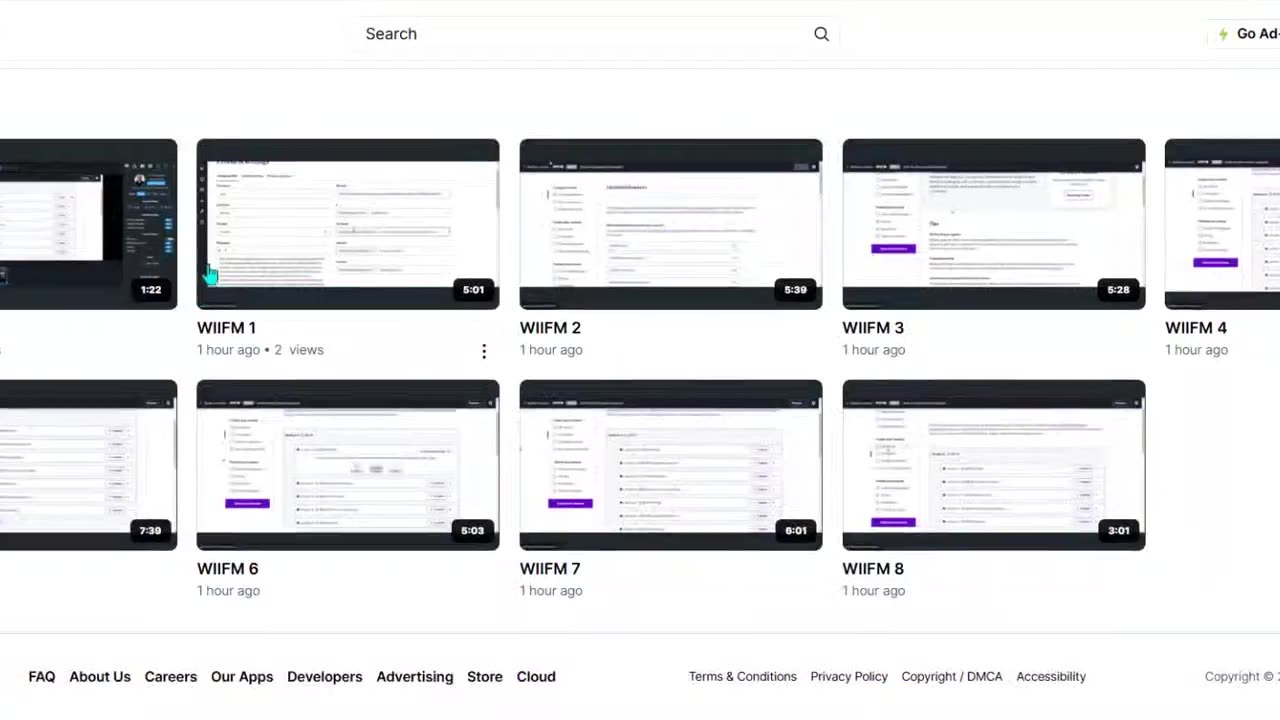1280x720 pixels.
Task: Click '1 hour ago • 2 views' text
Action: point(260,350)
